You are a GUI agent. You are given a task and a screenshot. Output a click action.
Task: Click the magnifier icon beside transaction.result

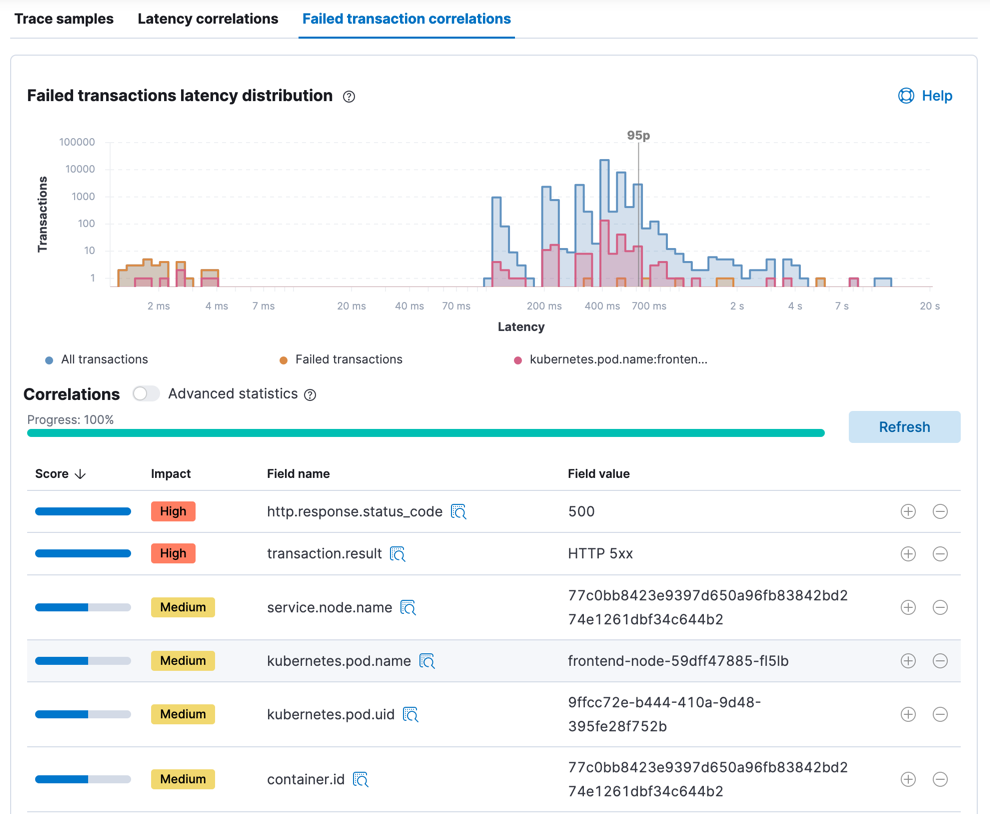point(397,553)
